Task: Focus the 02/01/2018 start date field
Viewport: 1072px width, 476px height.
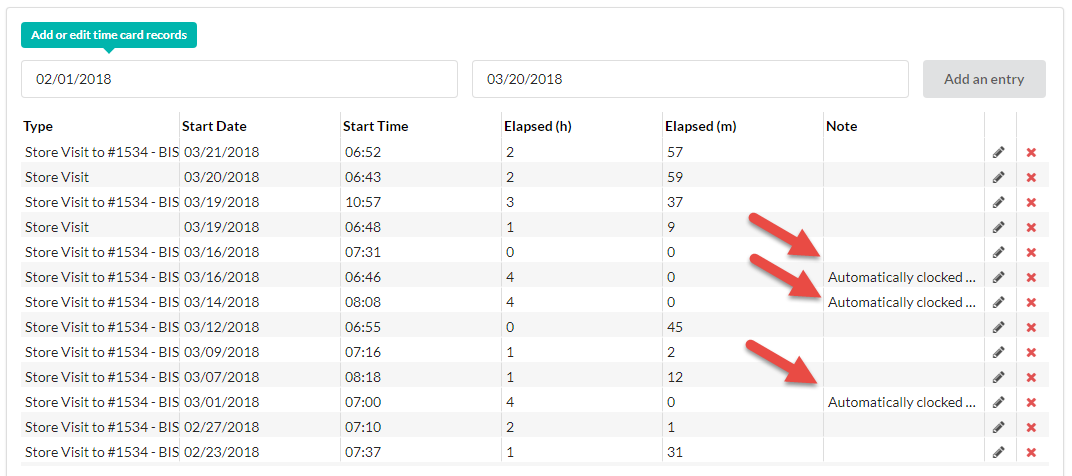Action: [x=239, y=79]
